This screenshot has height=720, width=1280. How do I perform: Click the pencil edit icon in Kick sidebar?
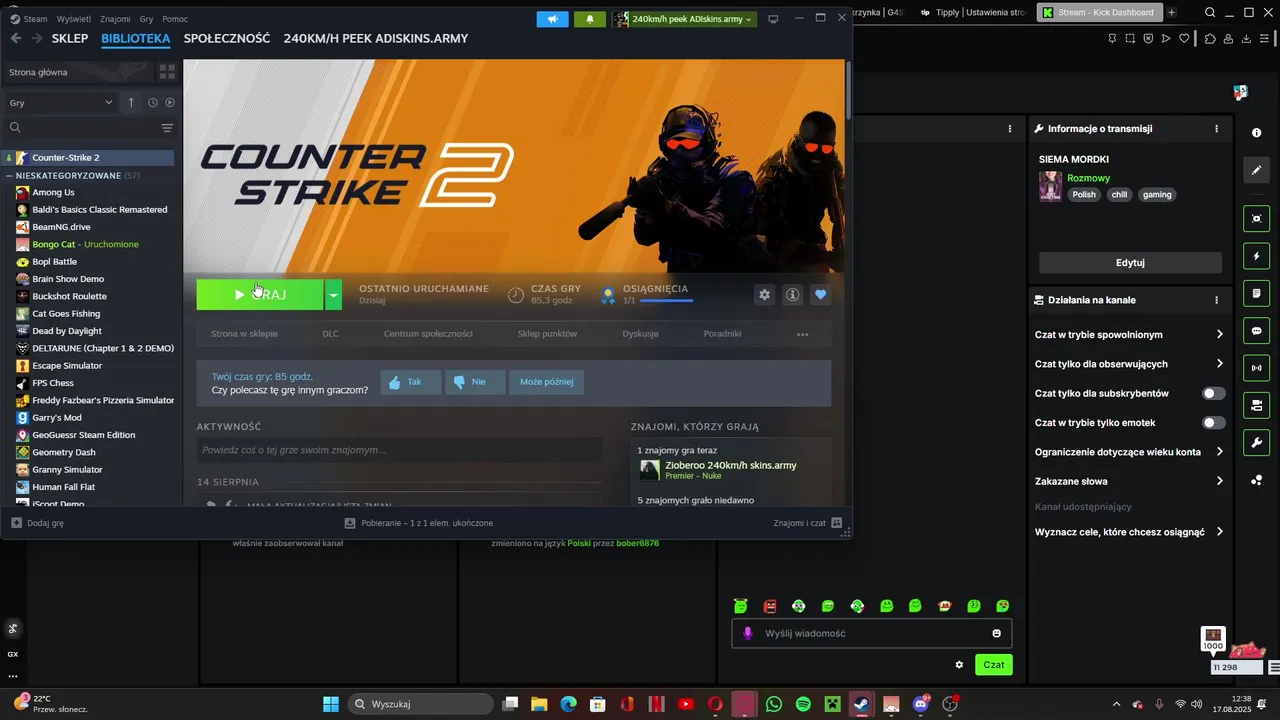pos(1256,169)
